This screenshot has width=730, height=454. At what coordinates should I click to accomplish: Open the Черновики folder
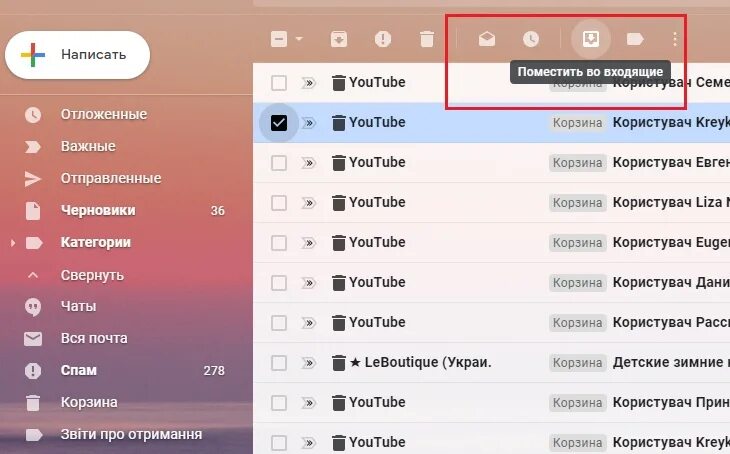[x=98, y=210]
